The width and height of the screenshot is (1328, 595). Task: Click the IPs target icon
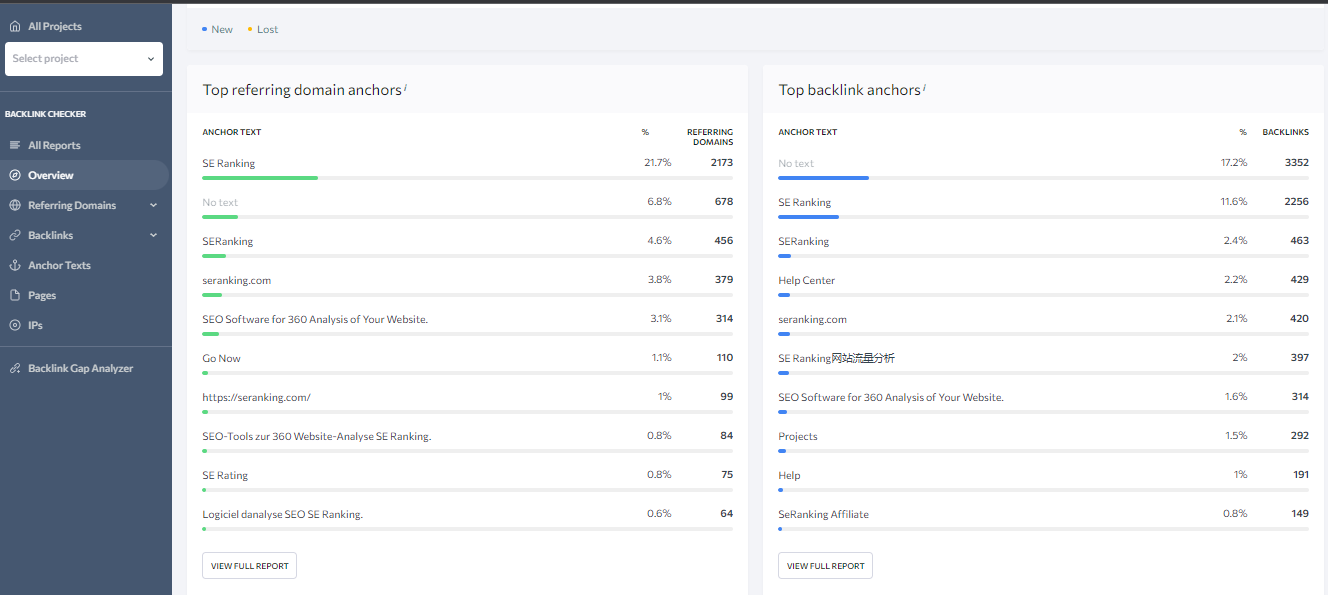click(x=15, y=325)
